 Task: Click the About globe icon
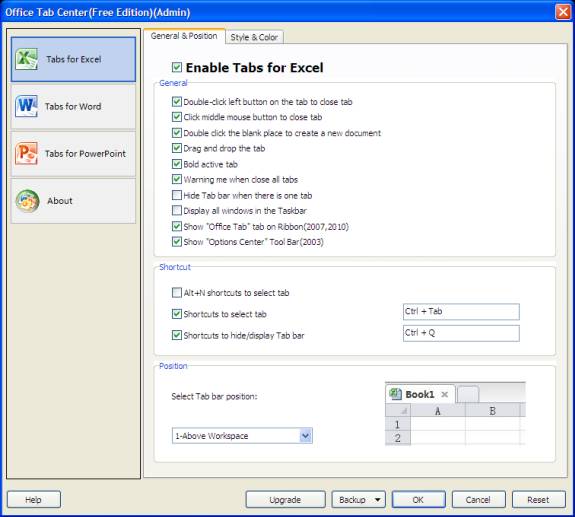[27, 201]
